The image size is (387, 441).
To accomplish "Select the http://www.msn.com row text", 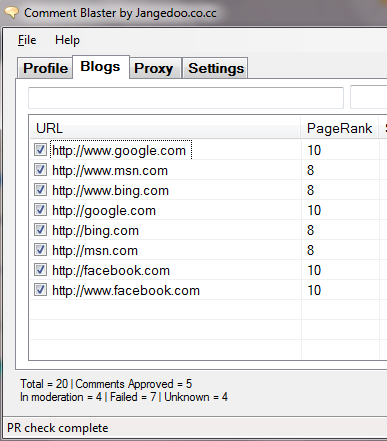I will pos(110,171).
